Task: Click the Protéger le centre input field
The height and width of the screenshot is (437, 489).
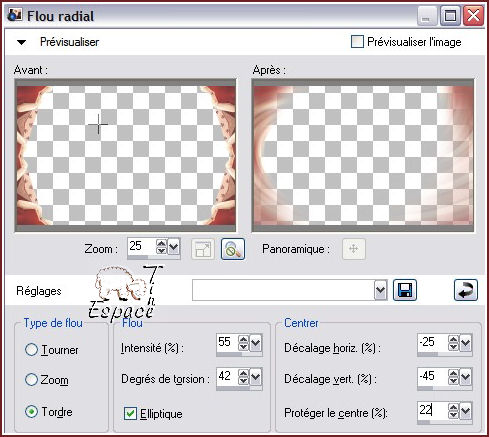Action: (x=432, y=410)
